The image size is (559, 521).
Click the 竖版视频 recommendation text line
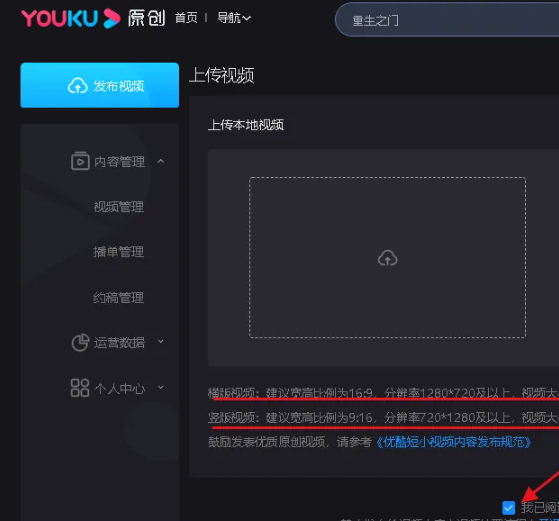pyautogui.click(x=383, y=417)
